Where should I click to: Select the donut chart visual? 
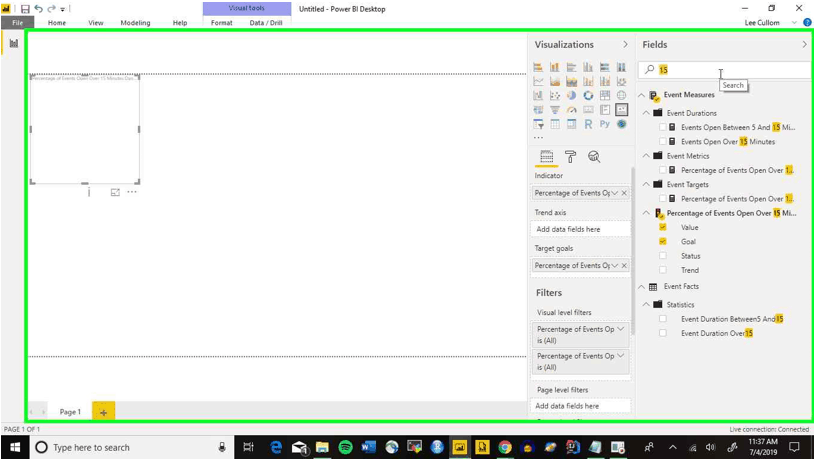(x=588, y=96)
